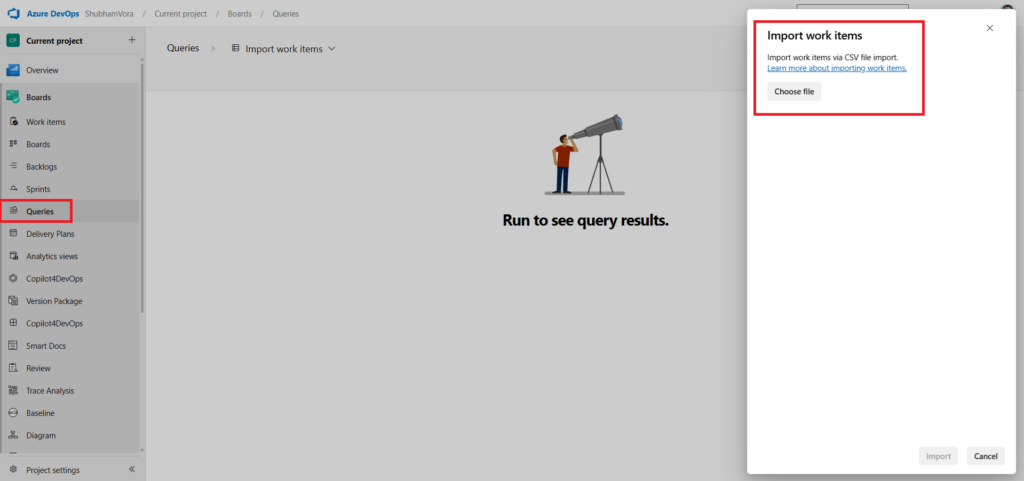Open the Smart Docs item
The image size is (1024, 481).
click(x=46, y=346)
